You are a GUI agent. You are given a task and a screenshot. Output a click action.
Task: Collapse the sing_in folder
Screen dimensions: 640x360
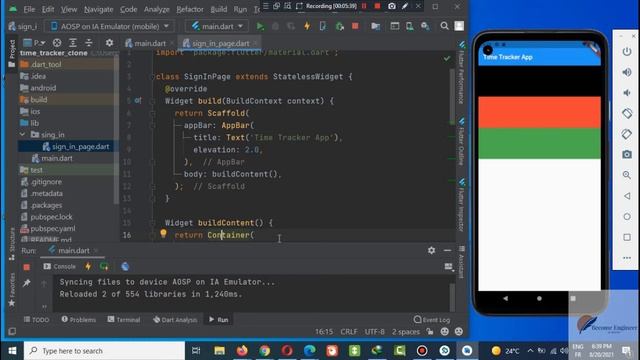pyautogui.click(x=22, y=134)
